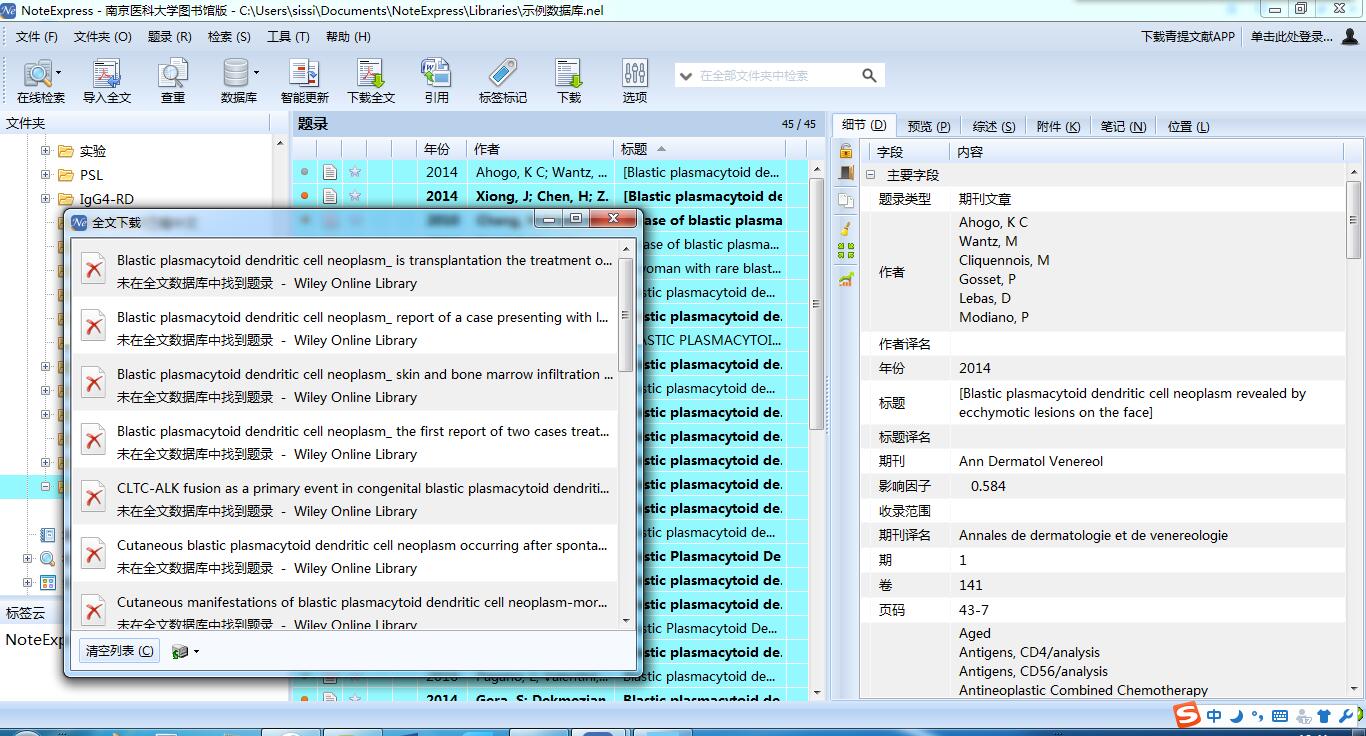The height and width of the screenshot is (736, 1366).
Task: Click the magnifier search node icon in folder tree
Action: (x=47, y=559)
